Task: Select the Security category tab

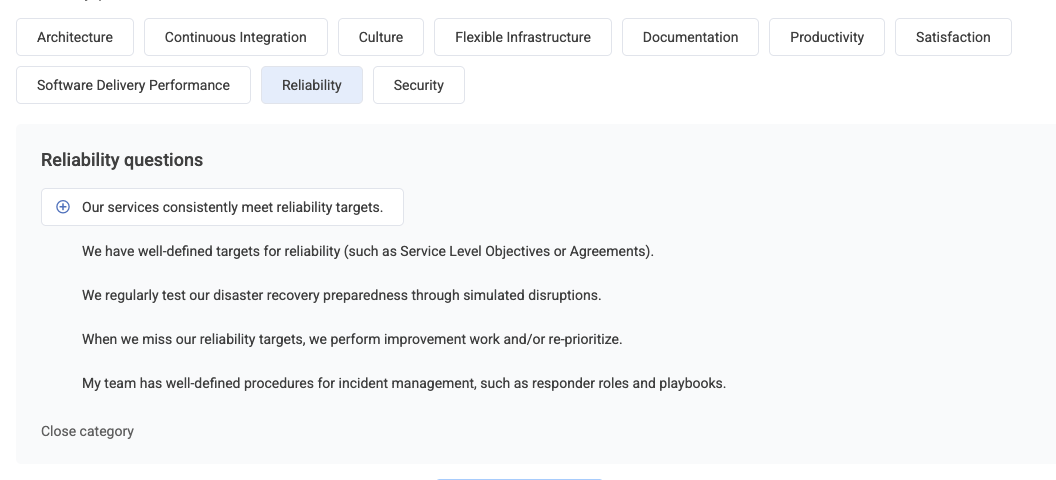Action: [x=419, y=85]
